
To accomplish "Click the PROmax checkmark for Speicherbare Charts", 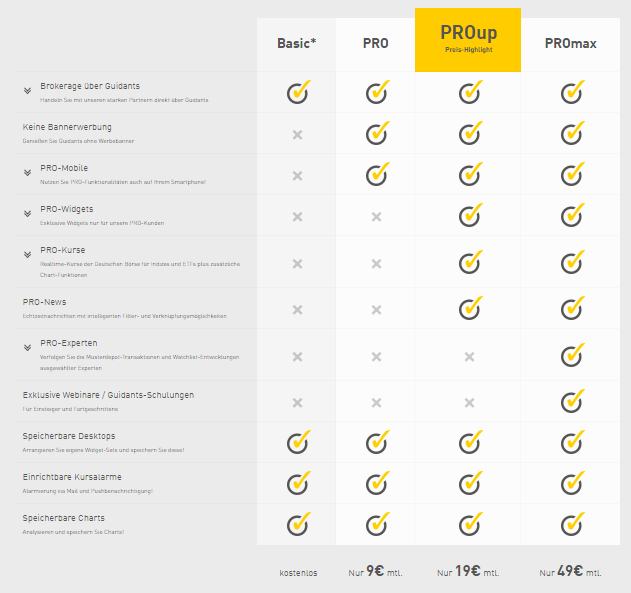I will (x=573, y=524).
